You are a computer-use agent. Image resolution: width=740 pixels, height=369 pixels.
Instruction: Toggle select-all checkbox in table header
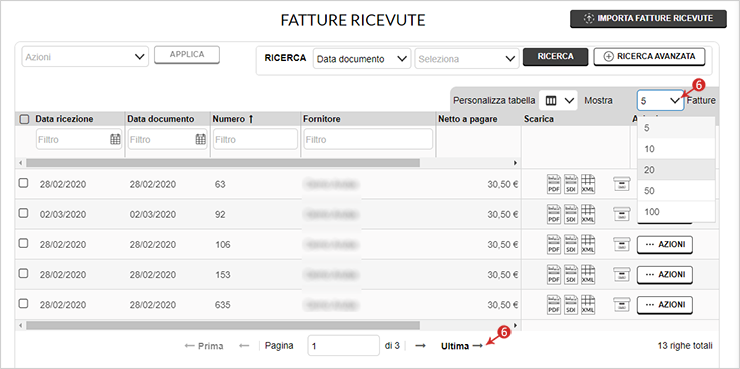(x=24, y=119)
